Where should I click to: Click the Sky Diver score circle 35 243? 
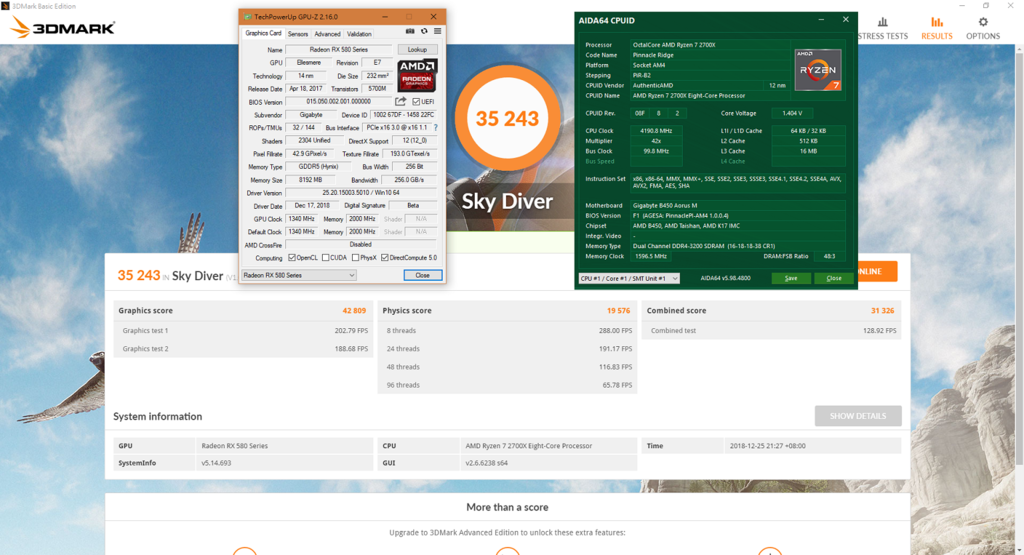(507, 118)
